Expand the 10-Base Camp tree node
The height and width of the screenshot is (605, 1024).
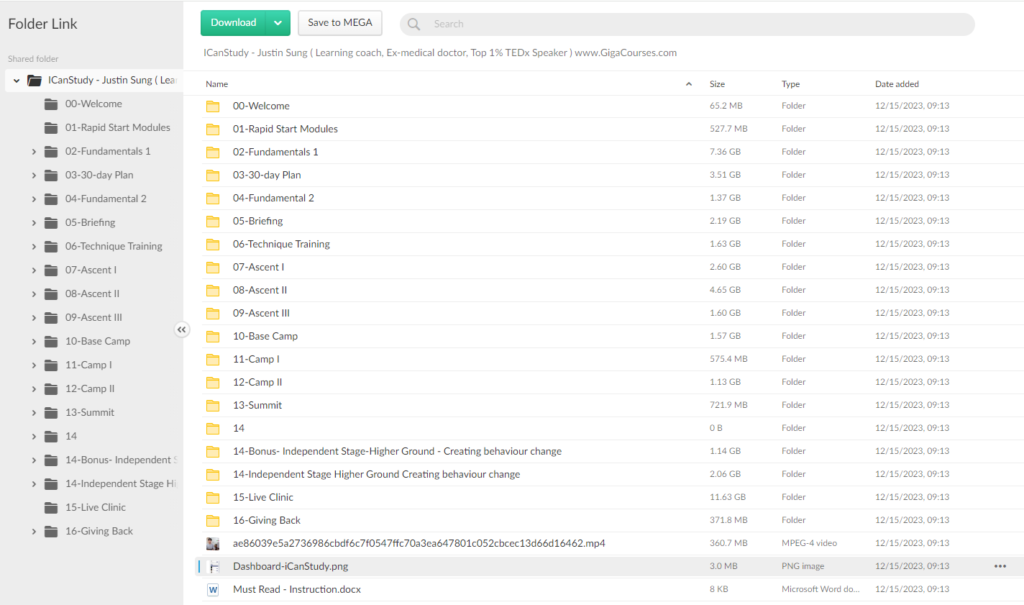pos(33,341)
